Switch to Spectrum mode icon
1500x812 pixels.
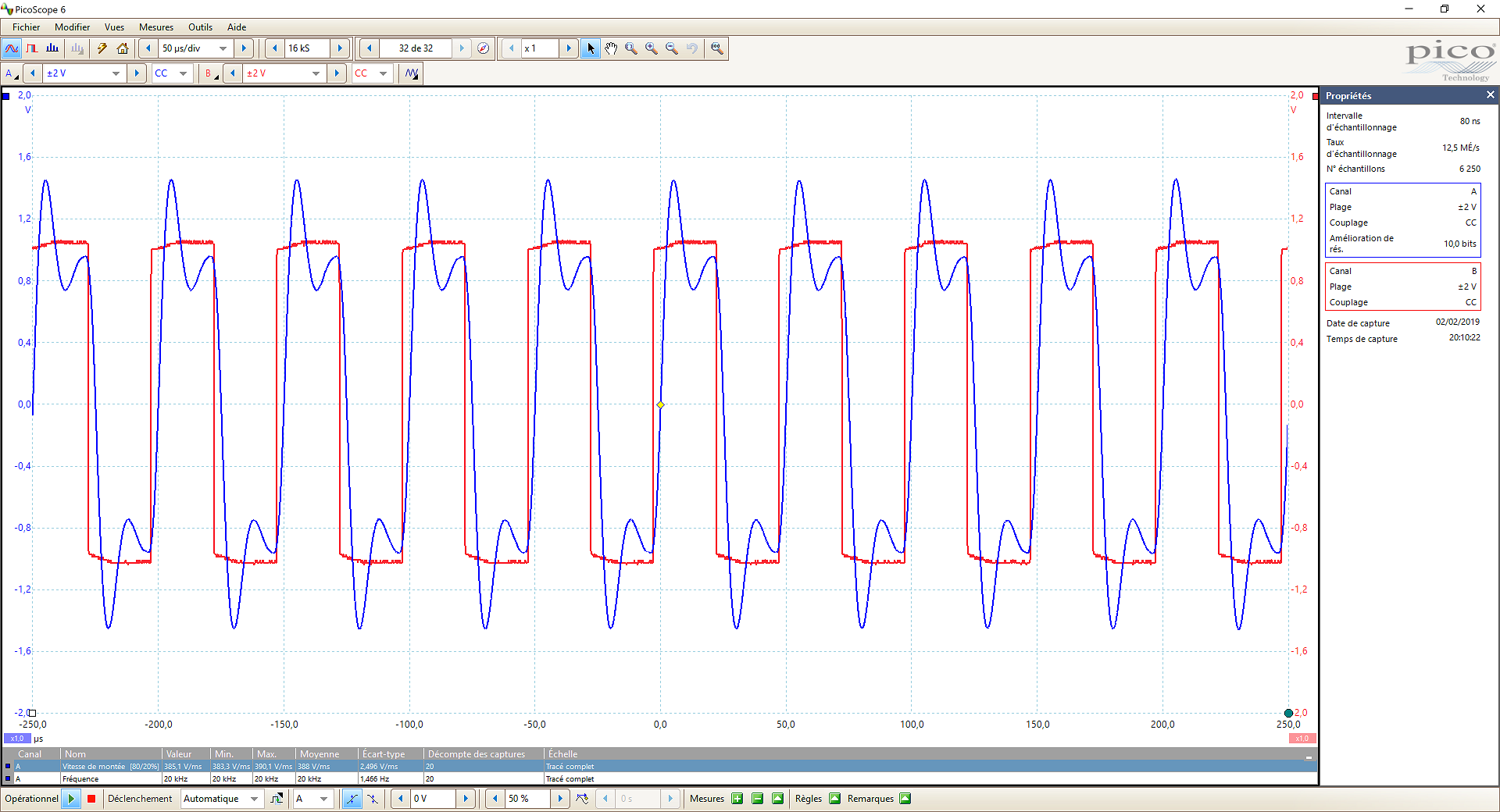[52, 48]
